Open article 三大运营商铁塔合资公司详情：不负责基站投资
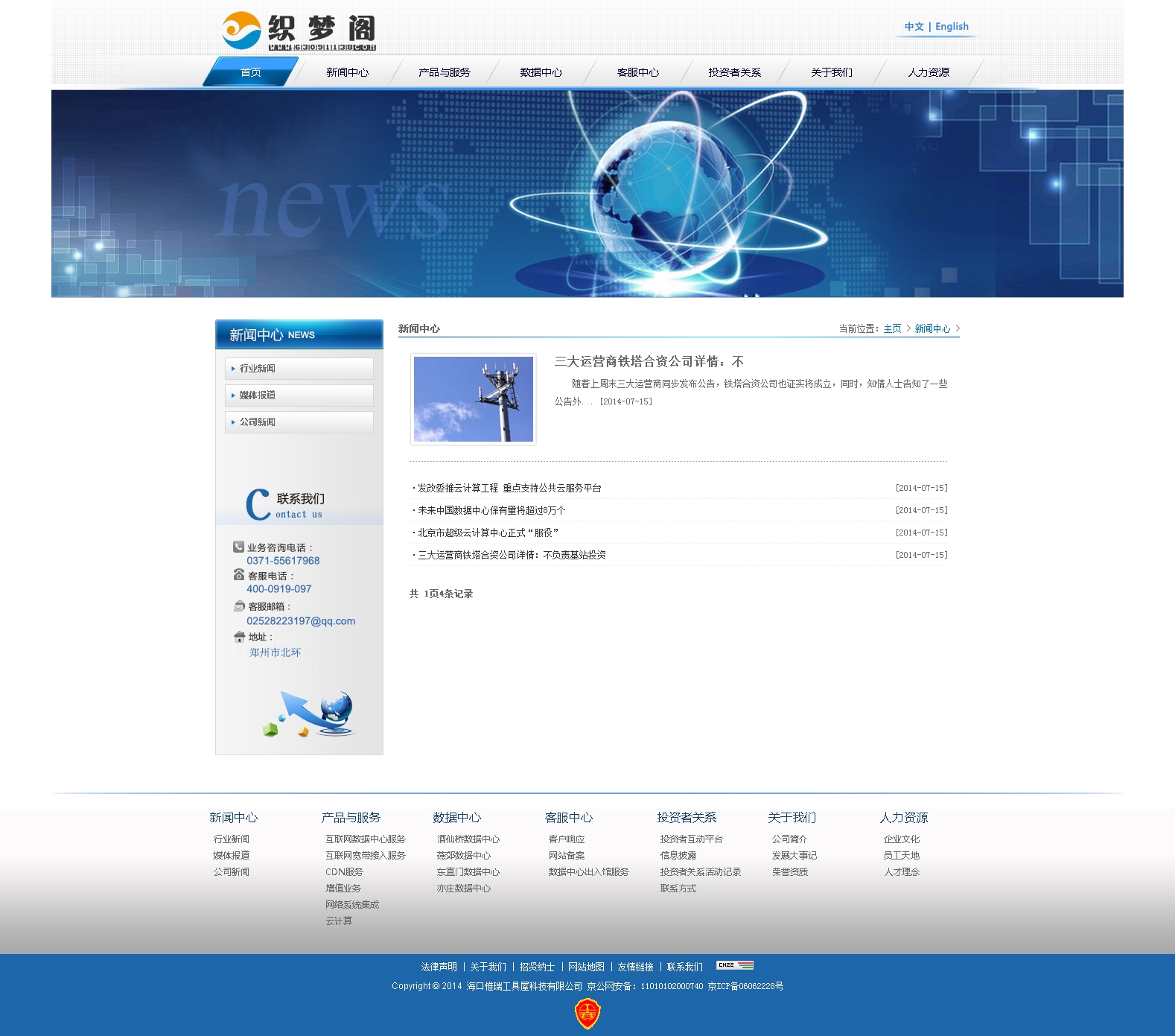This screenshot has width=1175, height=1036. [x=512, y=555]
